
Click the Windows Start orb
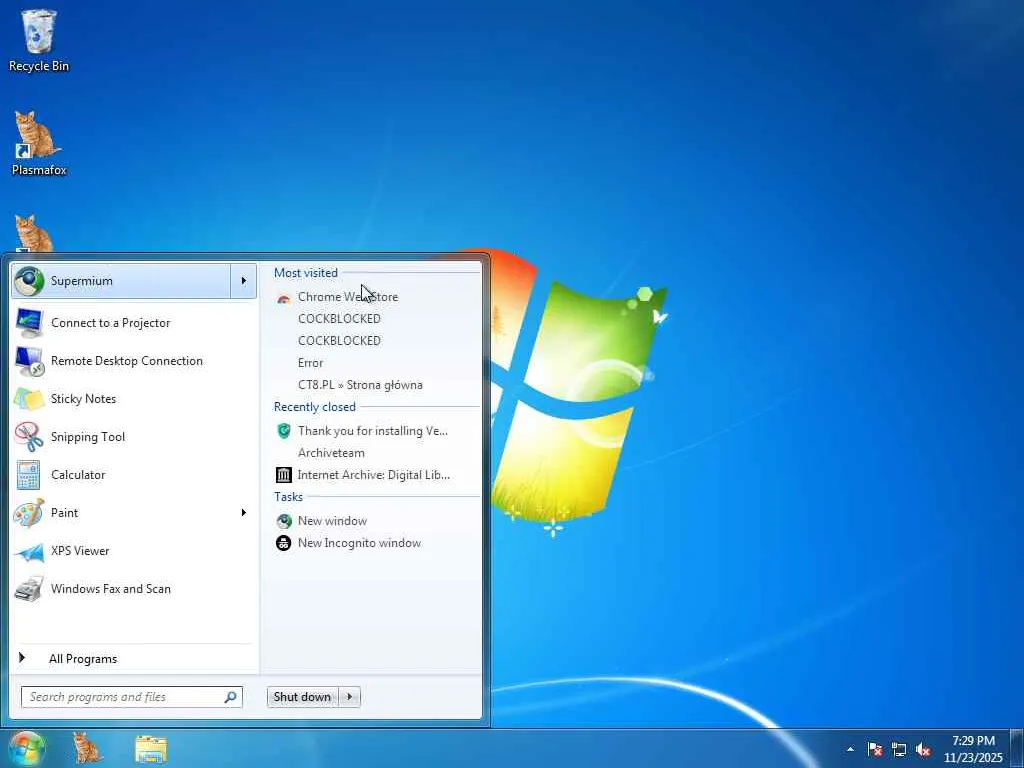point(27,748)
